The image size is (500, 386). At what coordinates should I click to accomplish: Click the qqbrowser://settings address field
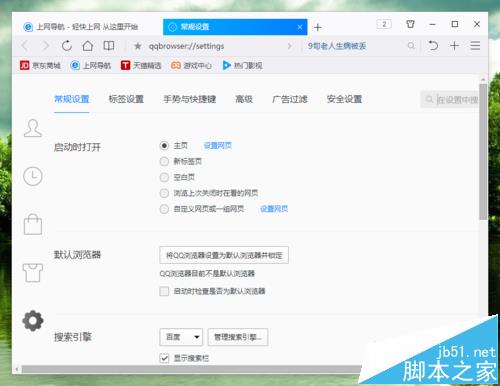pyautogui.click(x=213, y=46)
